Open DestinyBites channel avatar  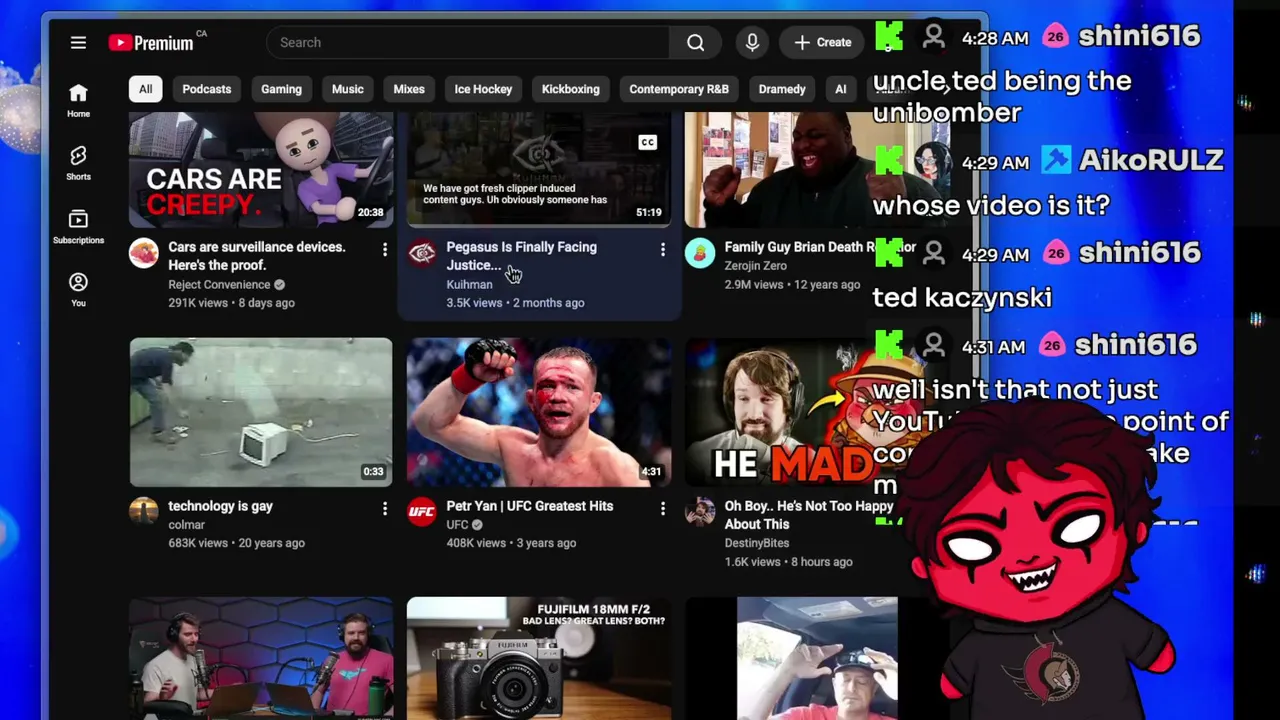pyautogui.click(x=699, y=512)
